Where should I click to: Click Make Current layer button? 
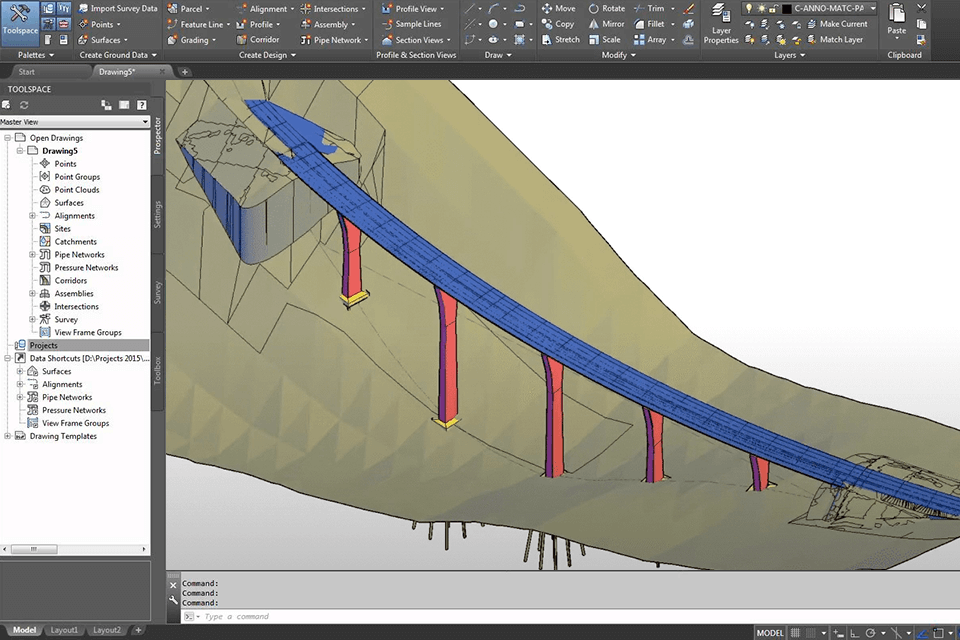point(837,24)
